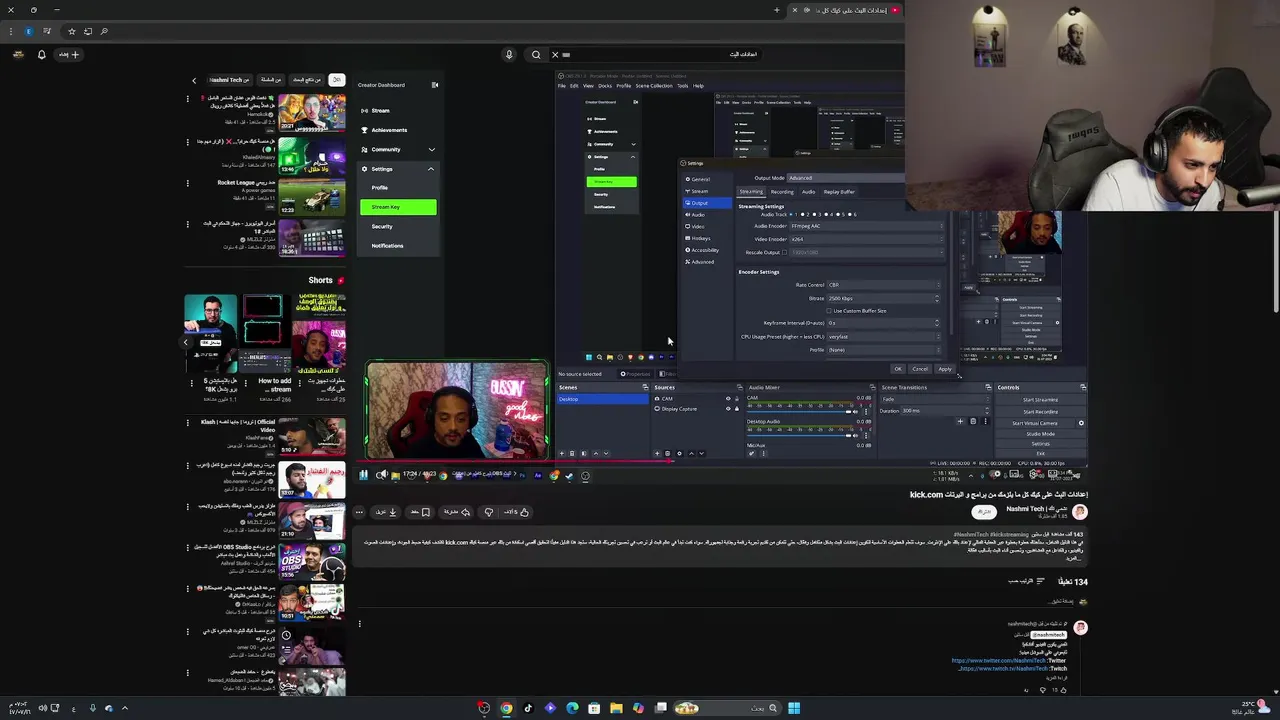Image resolution: width=1280 pixels, height=720 pixels.
Task: Open options for the Rocket League video
Action: point(187,183)
